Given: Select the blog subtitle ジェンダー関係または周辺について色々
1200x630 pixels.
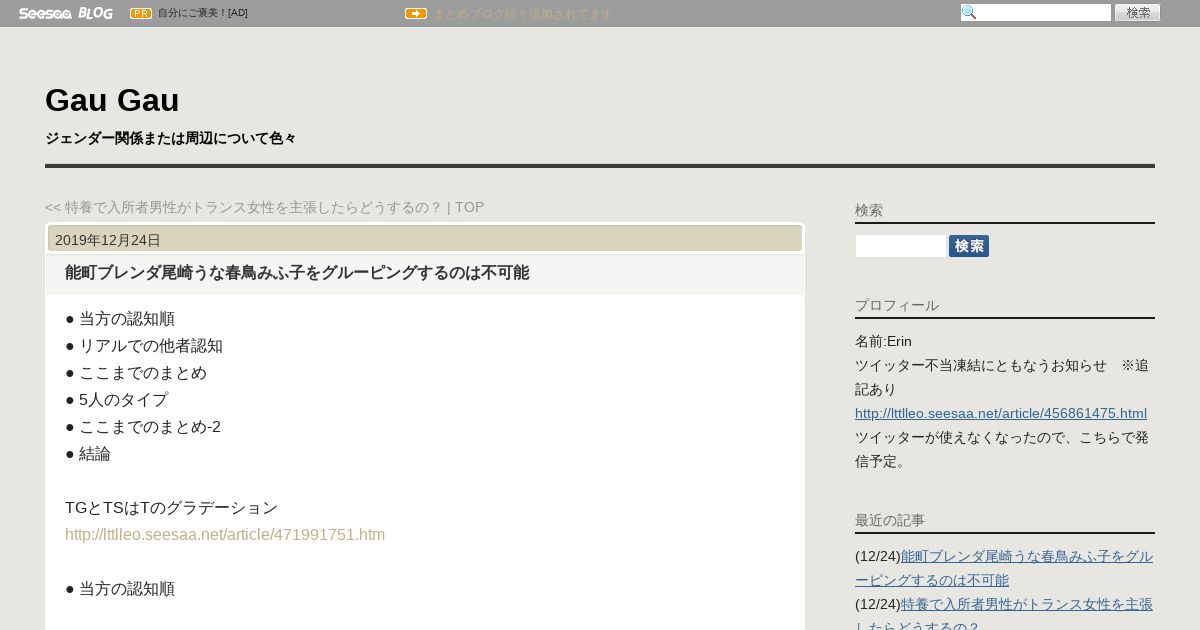Looking at the screenshot, I should click(170, 138).
